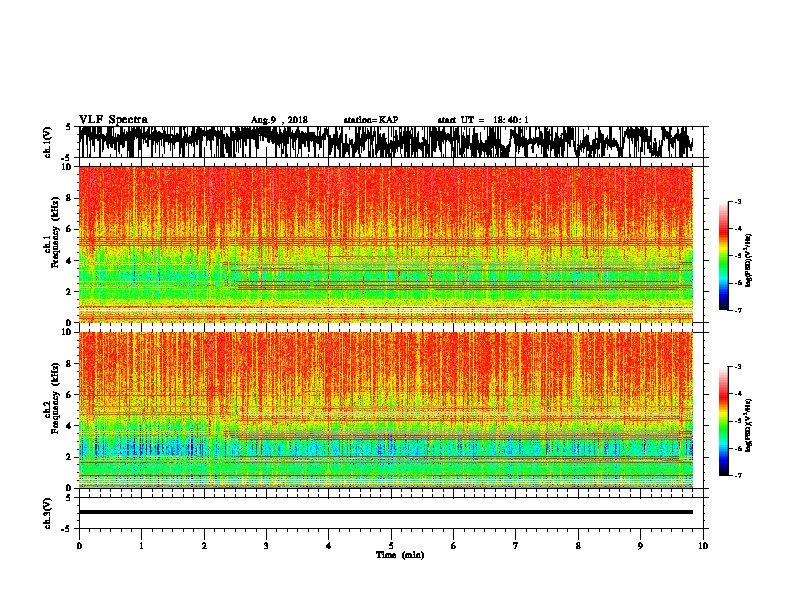This screenshot has width=792, height=612.
Task: Select the "Aug.9 , 2018" date text
Action: (279, 120)
